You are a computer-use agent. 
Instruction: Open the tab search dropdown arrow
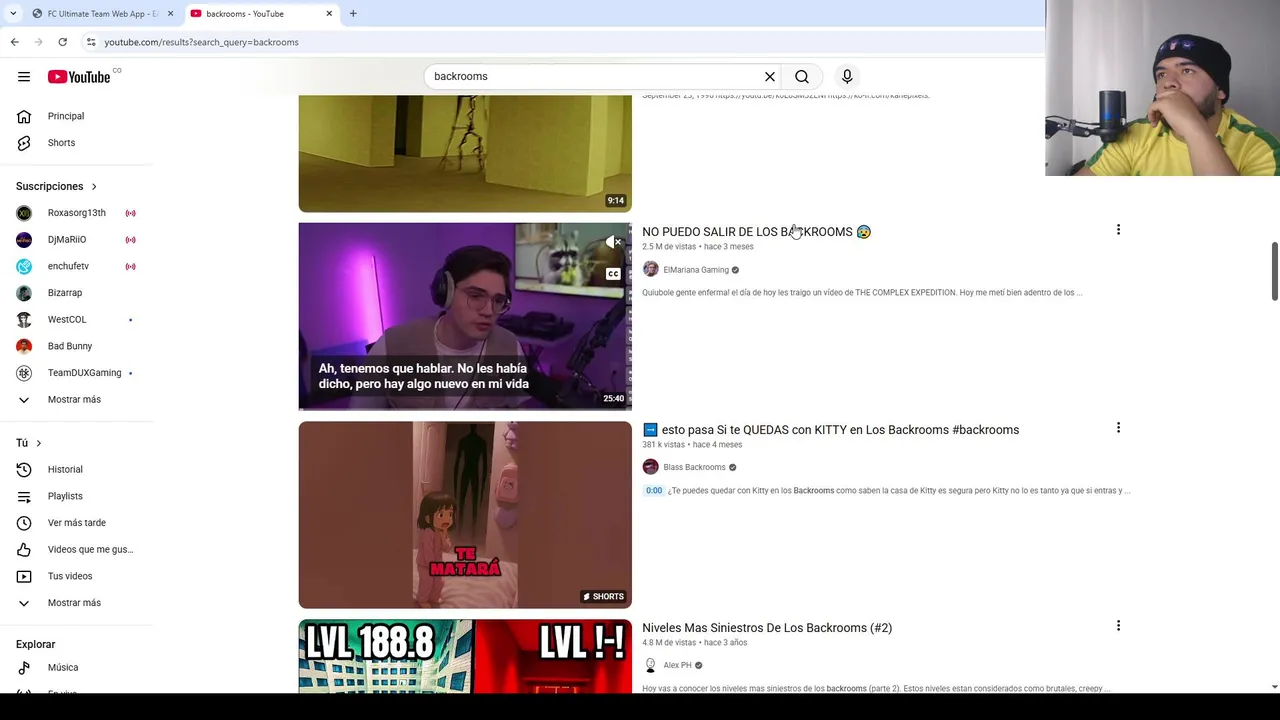coord(12,14)
